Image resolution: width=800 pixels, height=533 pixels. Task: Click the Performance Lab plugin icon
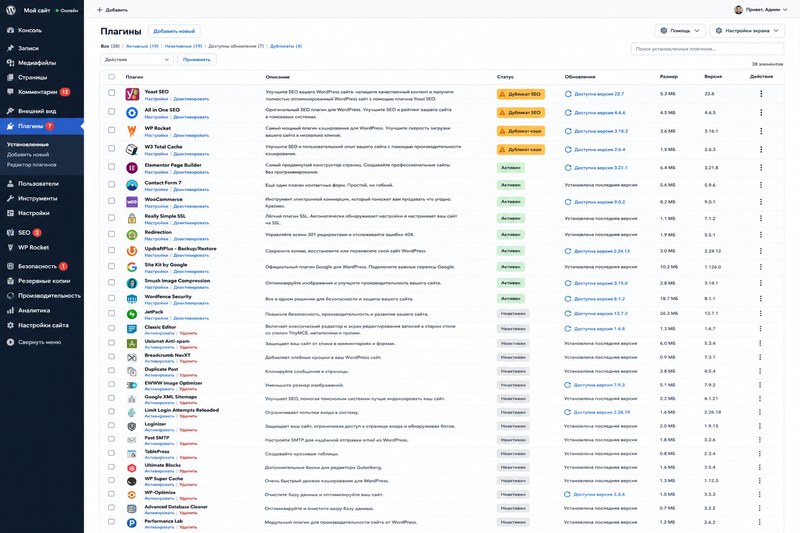click(132, 523)
